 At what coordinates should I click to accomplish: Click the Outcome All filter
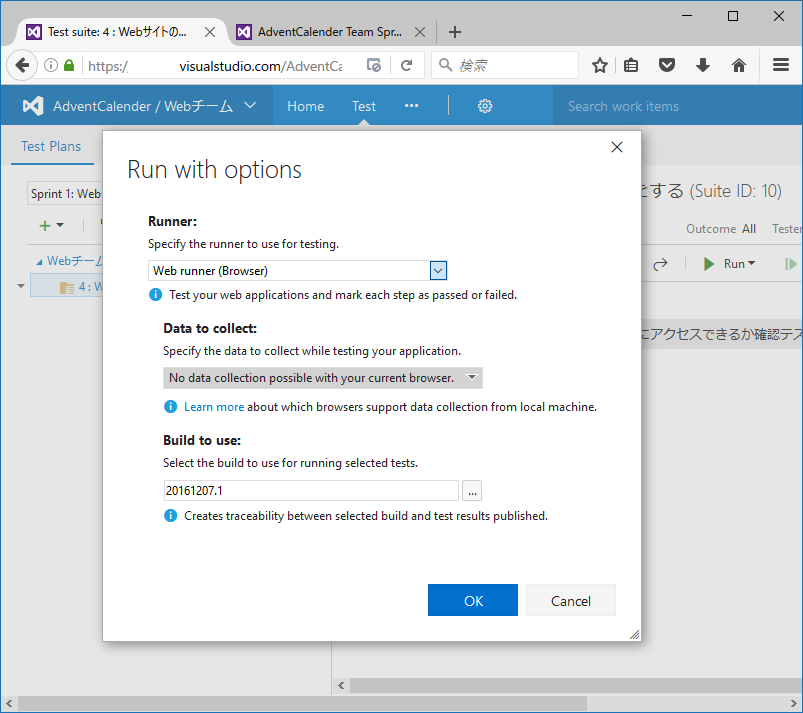click(721, 229)
